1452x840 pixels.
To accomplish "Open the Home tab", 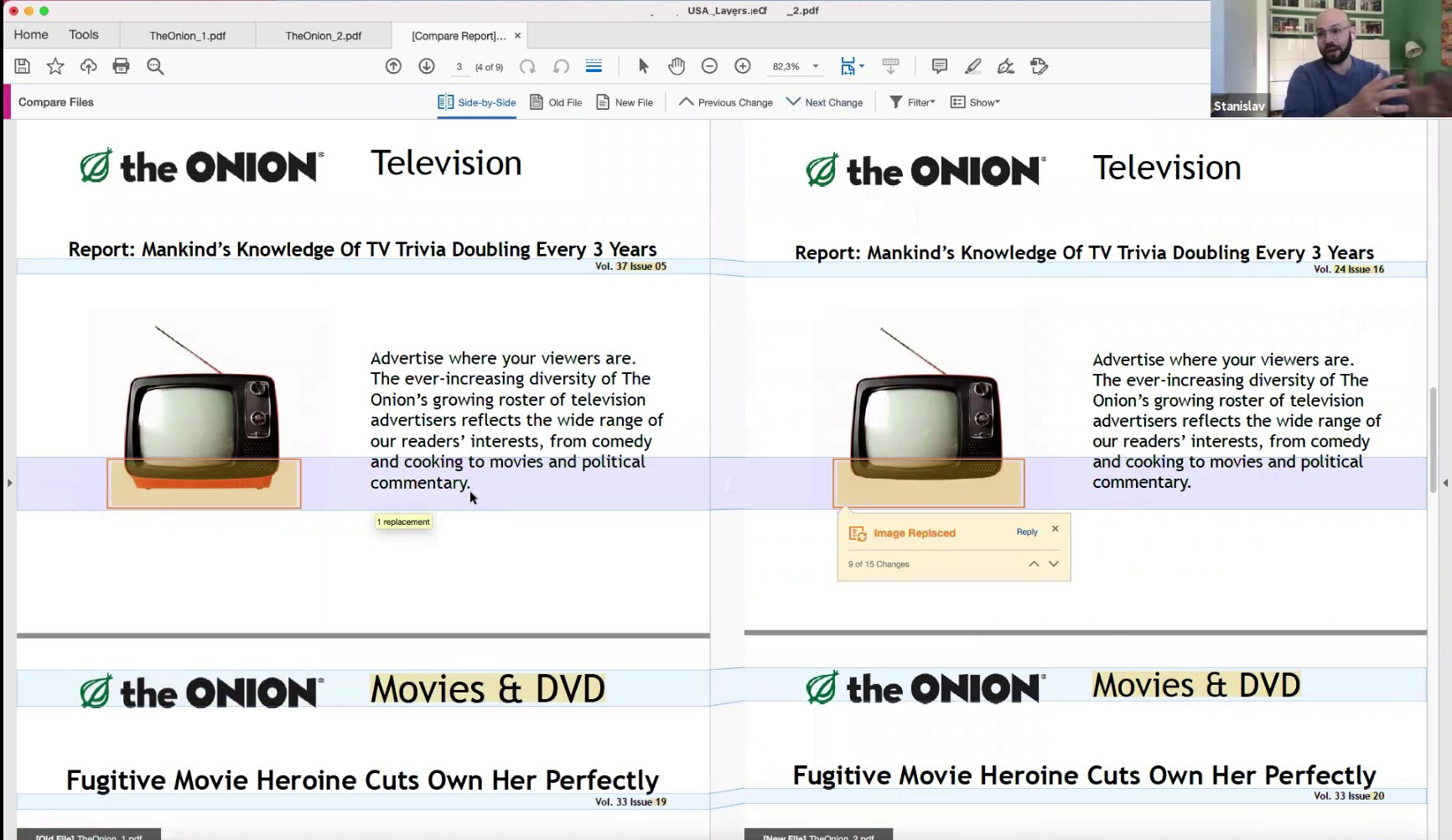I will pyautogui.click(x=31, y=34).
